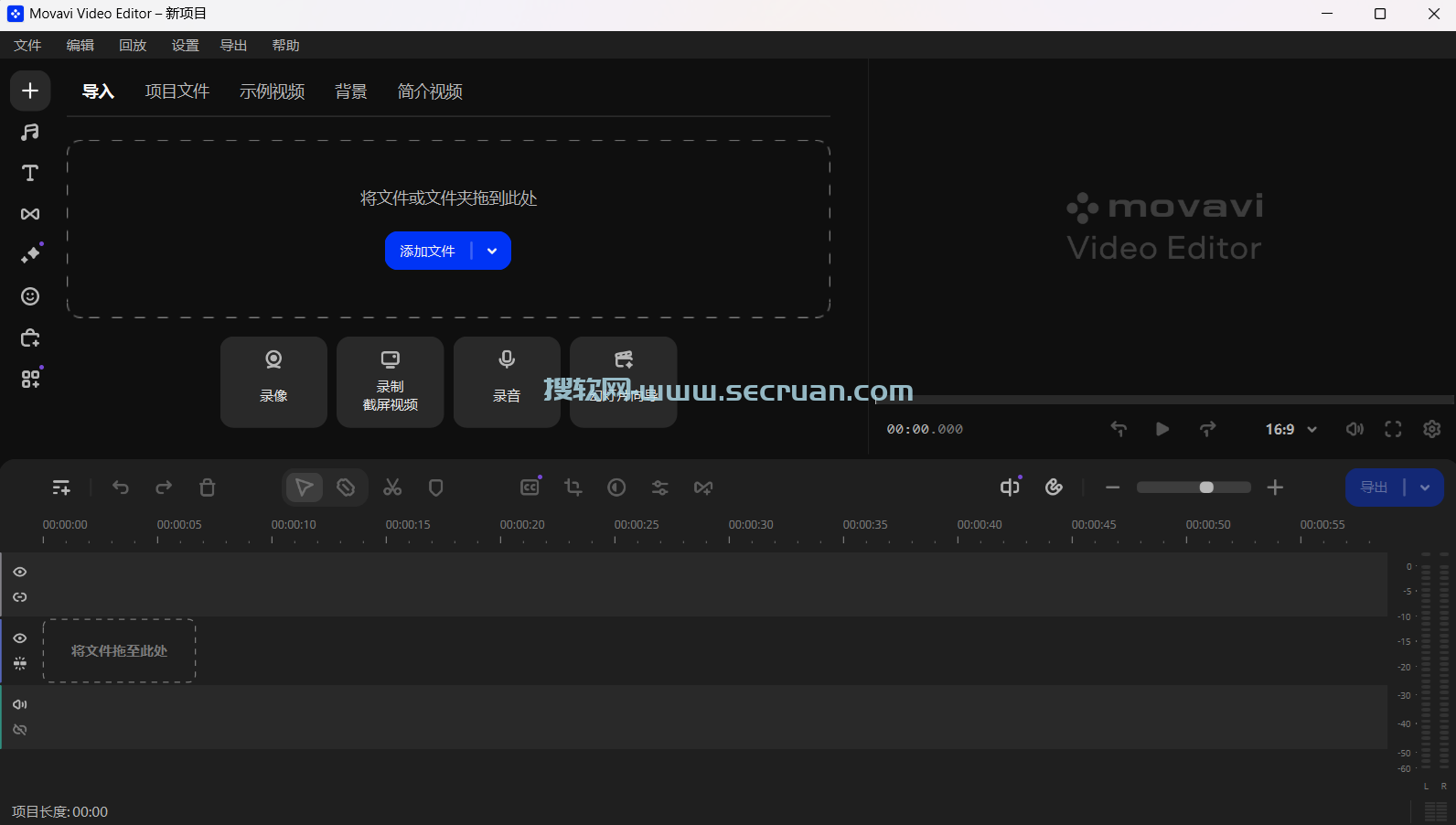Step forward one frame in preview
The image size is (1456, 825).
tap(1207, 429)
